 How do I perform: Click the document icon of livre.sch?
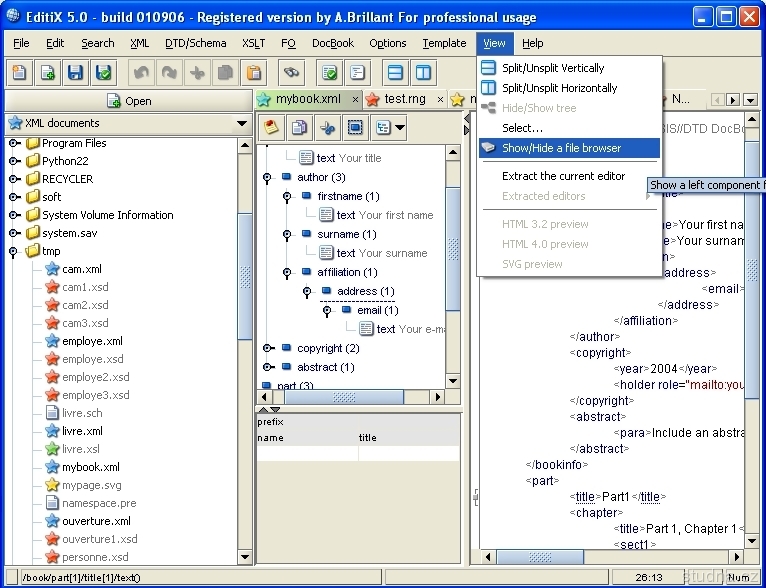(x=52, y=413)
